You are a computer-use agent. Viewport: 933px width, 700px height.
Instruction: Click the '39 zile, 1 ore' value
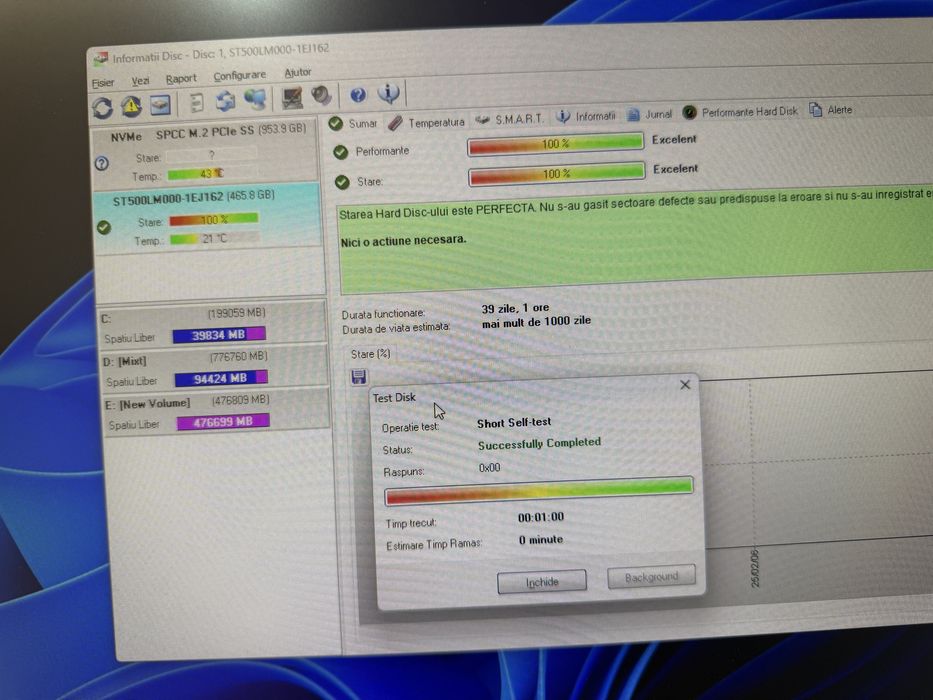(x=515, y=308)
